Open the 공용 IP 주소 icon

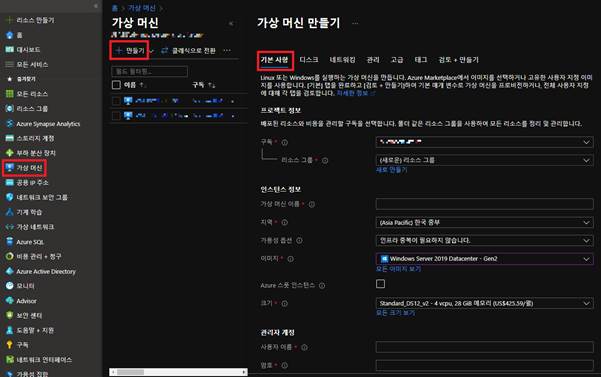point(10,182)
